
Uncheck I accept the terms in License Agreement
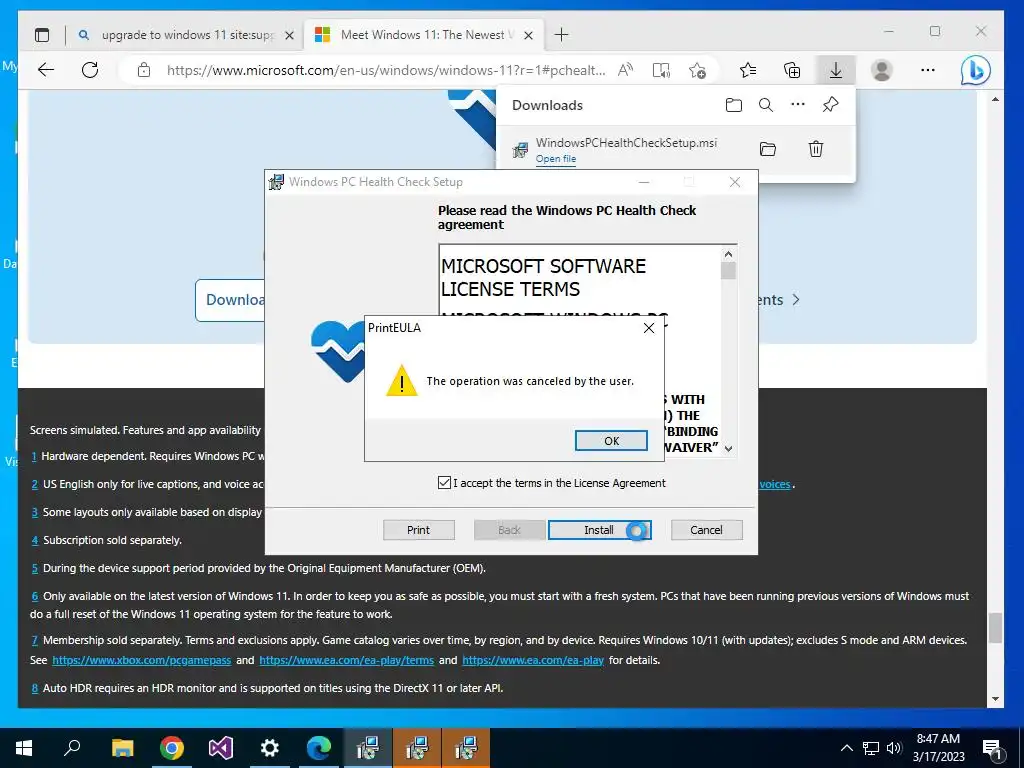coord(444,483)
